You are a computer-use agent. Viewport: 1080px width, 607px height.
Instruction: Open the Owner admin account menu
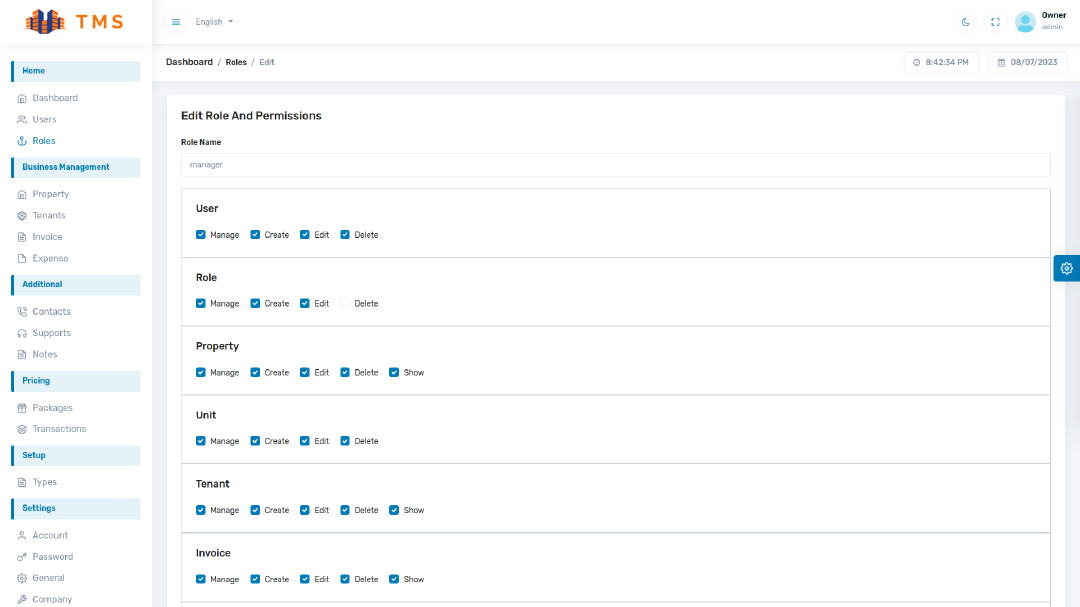1053,21
